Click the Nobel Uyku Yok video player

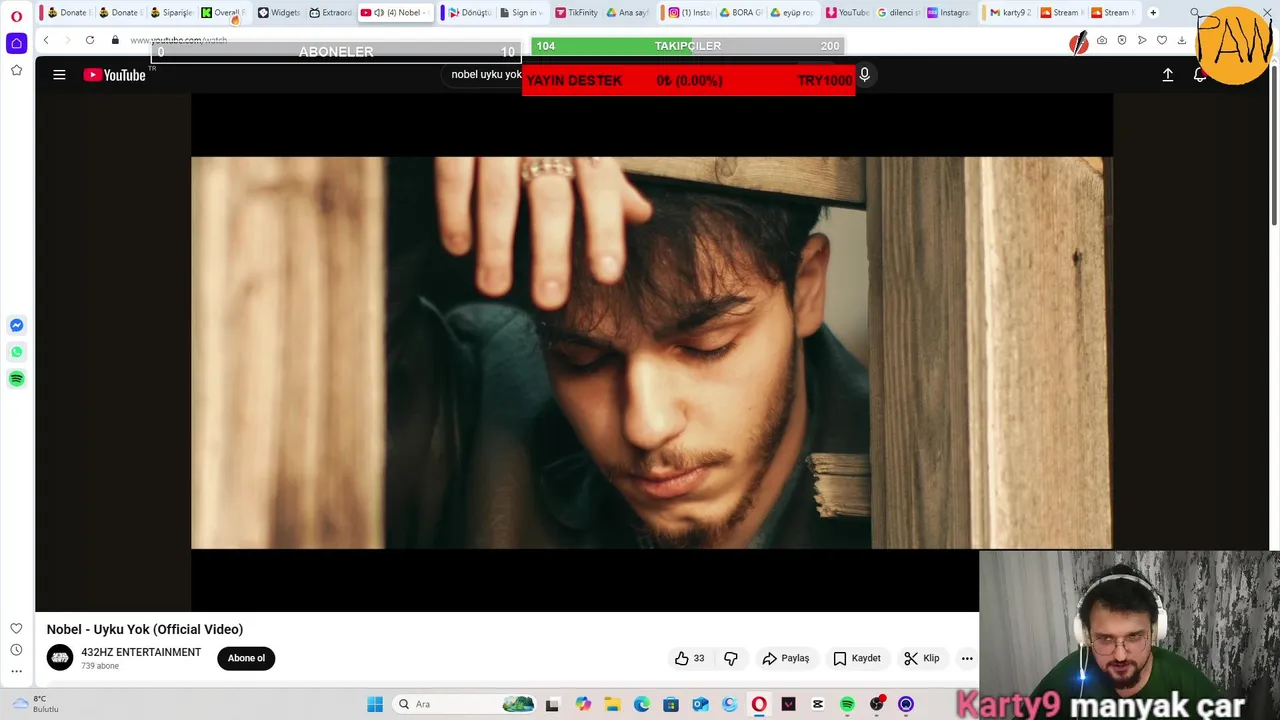[x=651, y=352]
